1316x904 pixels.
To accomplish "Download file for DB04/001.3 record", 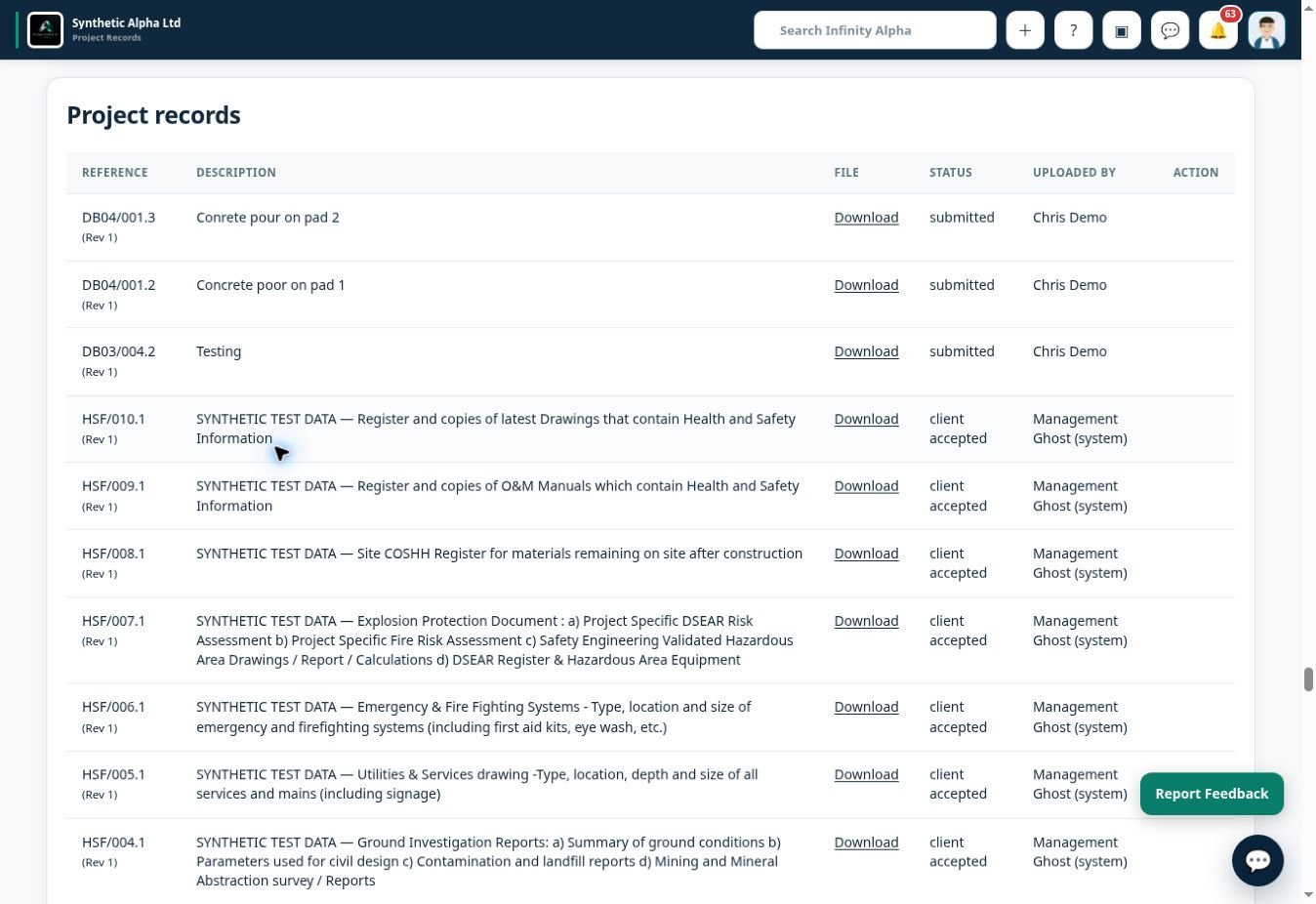I will coord(866,218).
